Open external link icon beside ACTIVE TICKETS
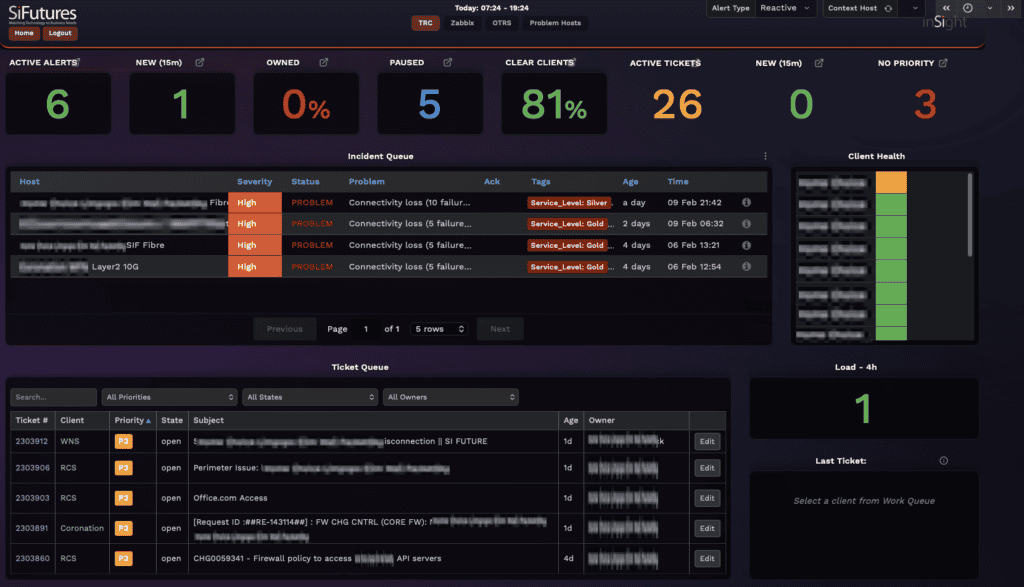1024x587 pixels. pos(698,62)
